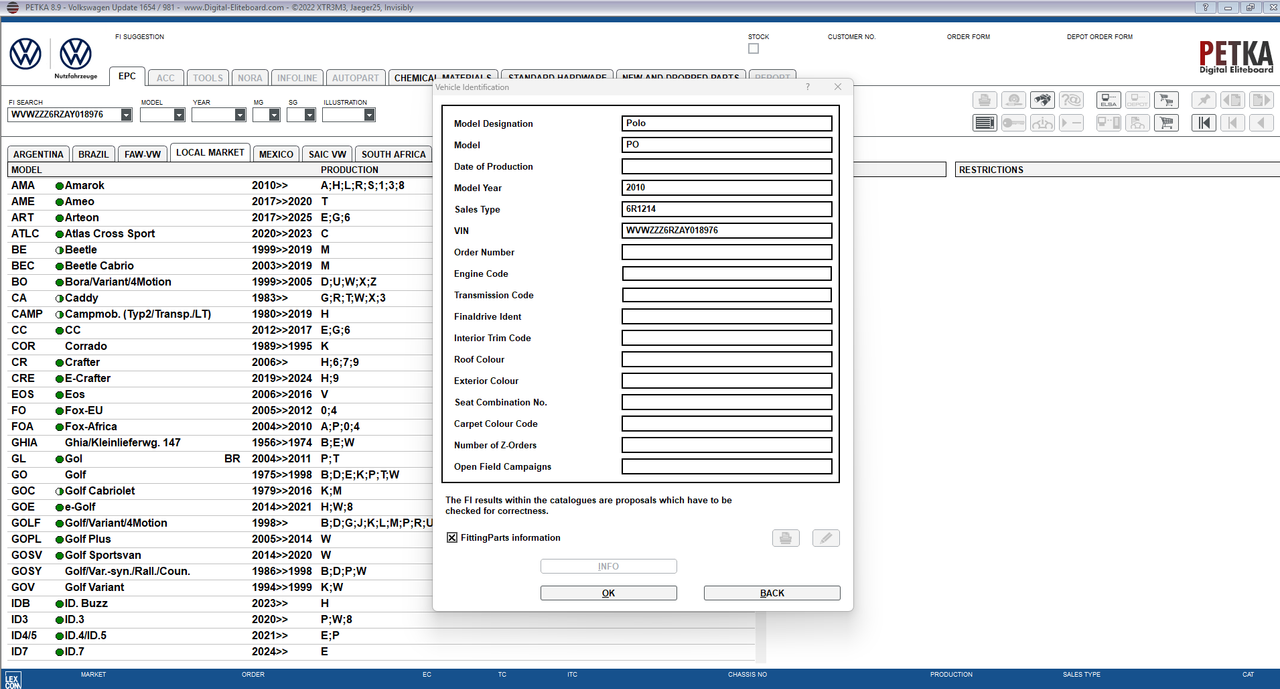Select the Atlas Cross Sport row
This screenshot has height=689, width=1280.
pyautogui.click(x=220, y=234)
